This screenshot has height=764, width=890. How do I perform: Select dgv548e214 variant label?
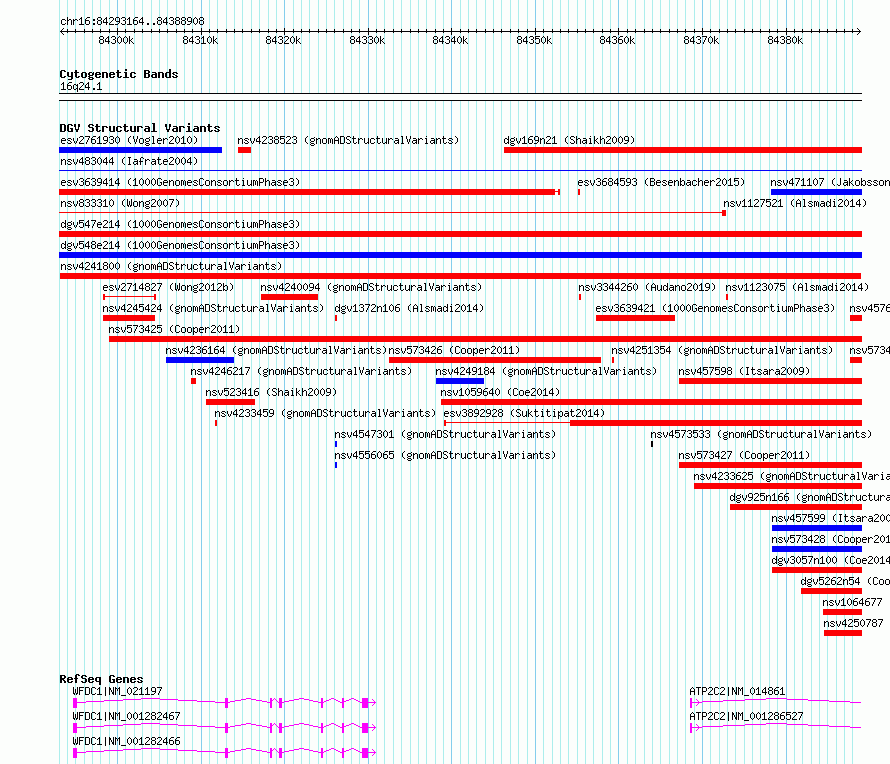point(180,245)
